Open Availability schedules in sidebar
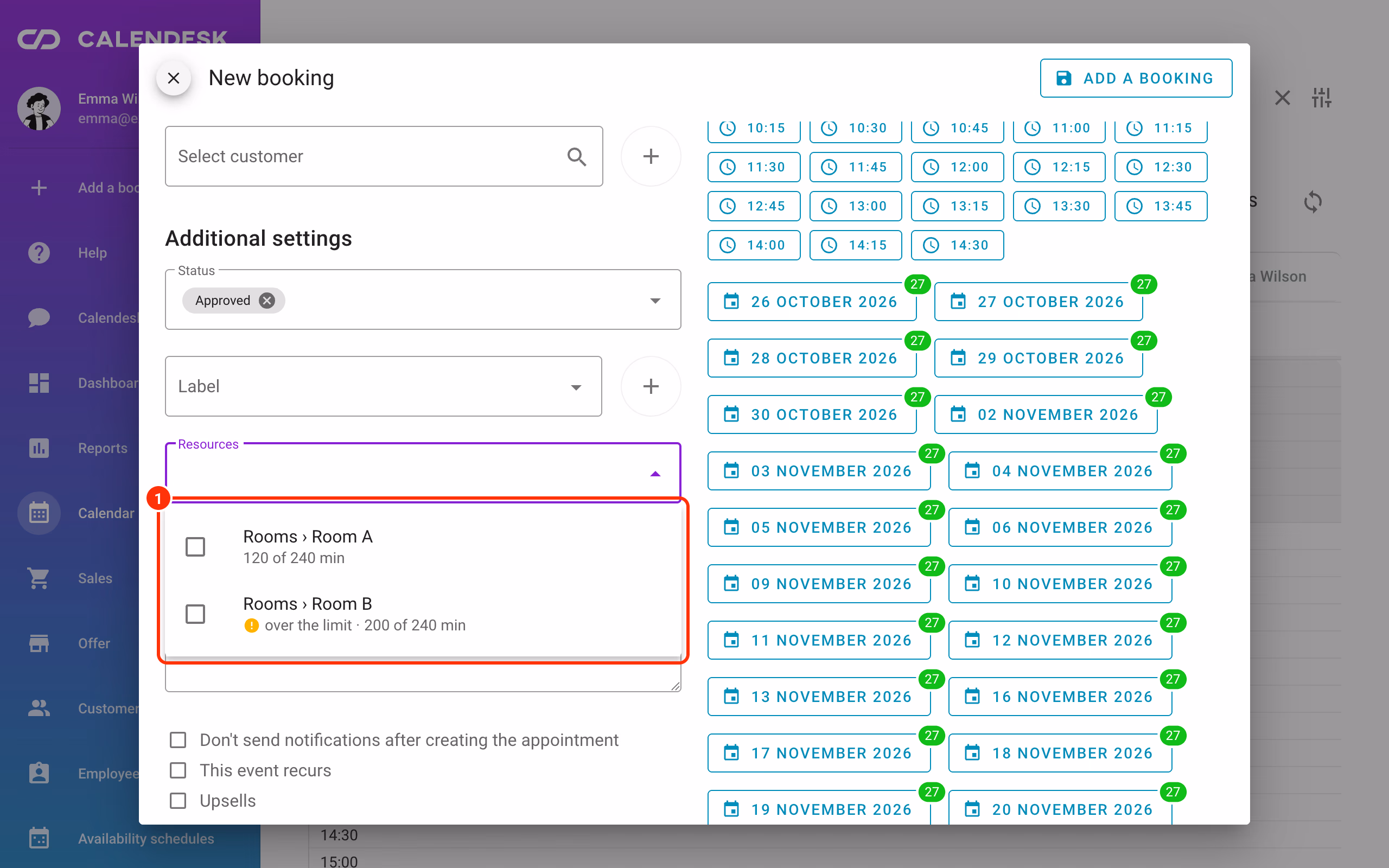This screenshot has width=1389, height=868. 146,839
